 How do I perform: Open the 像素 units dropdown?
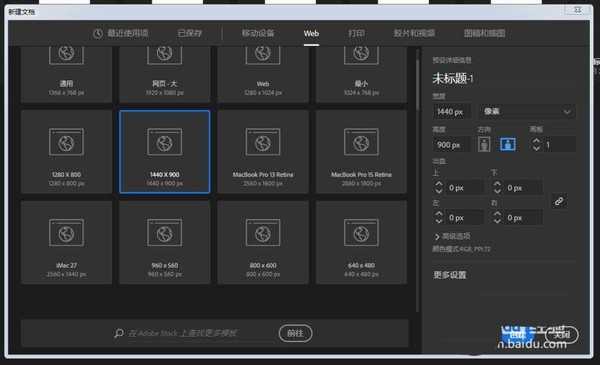527,111
